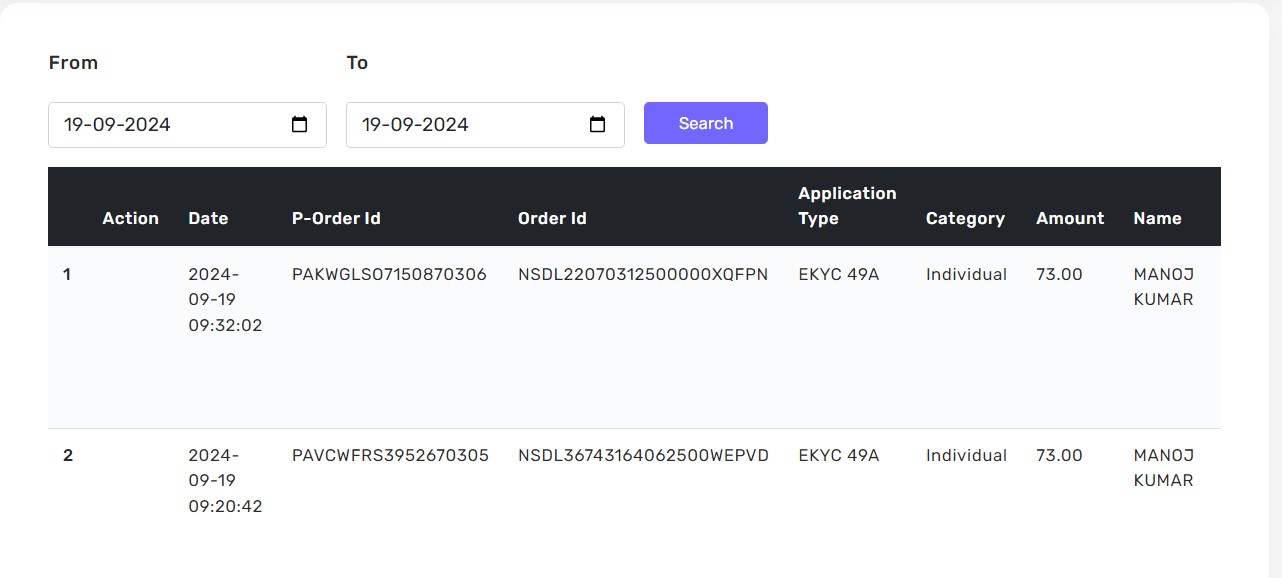Click into the To date field
Screen dimensions: 1282x578
458,125
